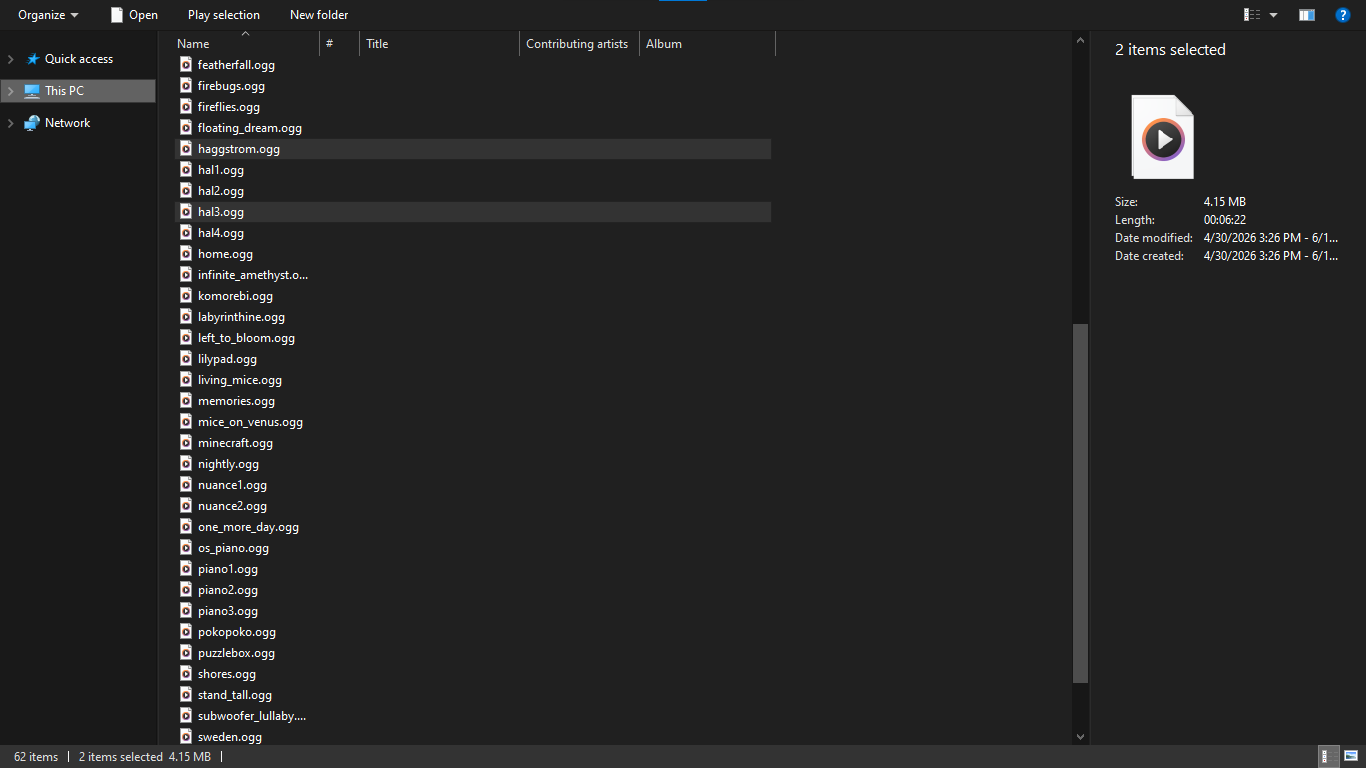Image resolution: width=1366 pixels, height=768 pixels.
Task: Open Help with the question mark icon
Action: [x=1343, y=15]
